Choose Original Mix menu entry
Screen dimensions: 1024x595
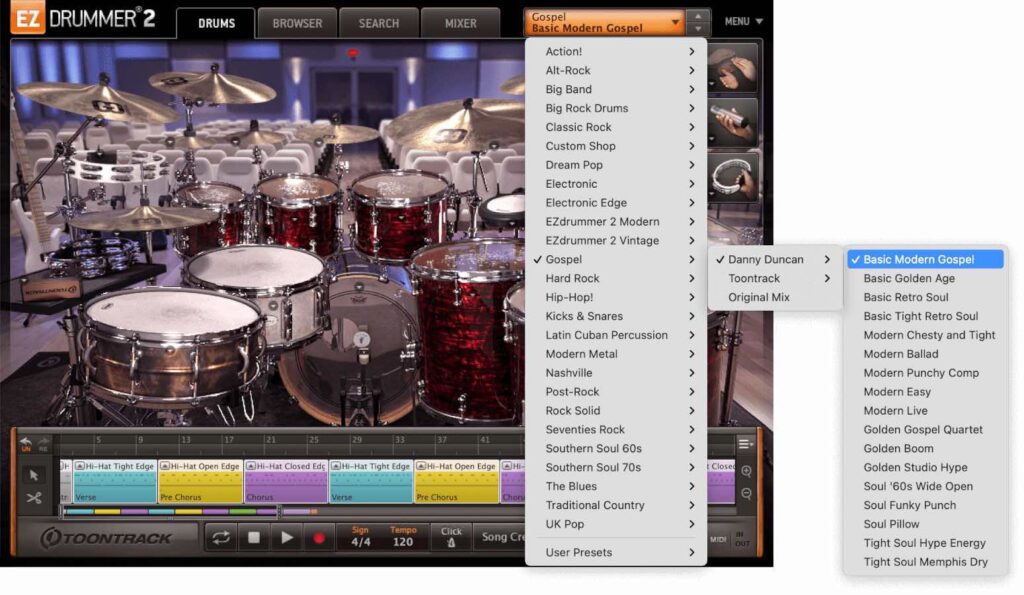coord(774,297)
